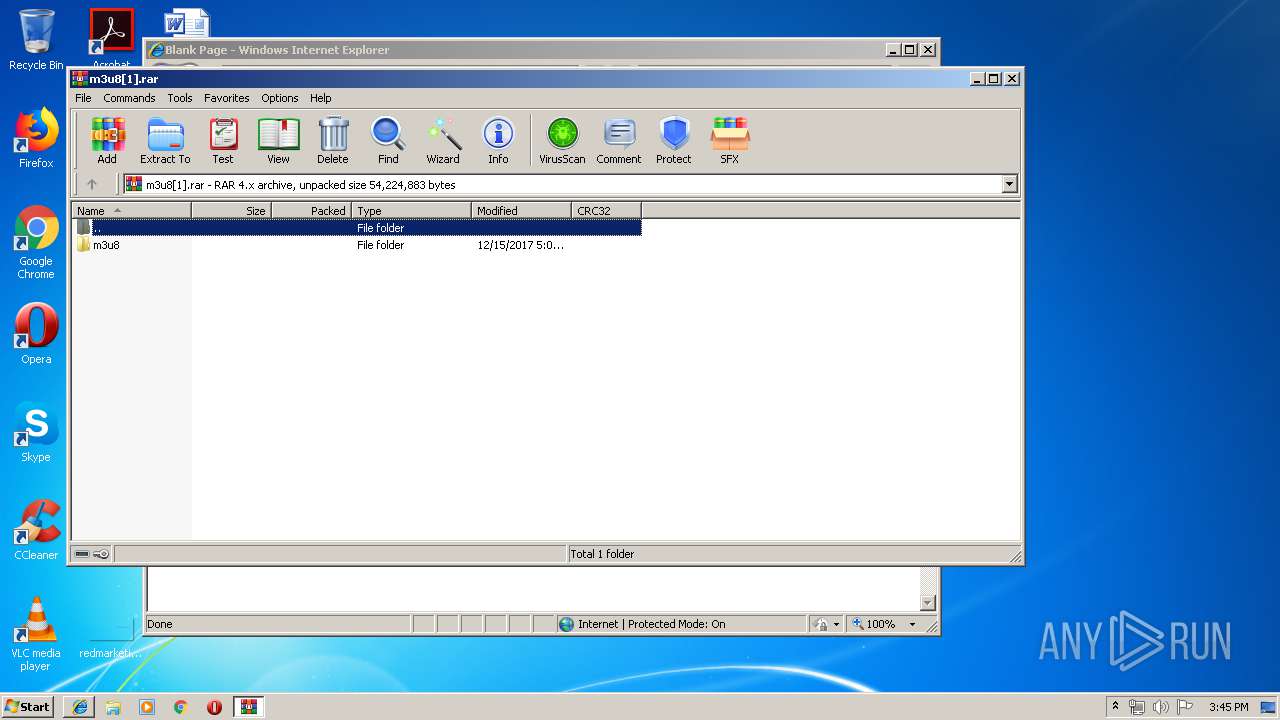
Task: Launch the Wizard tool
Action: coord(443,140)
